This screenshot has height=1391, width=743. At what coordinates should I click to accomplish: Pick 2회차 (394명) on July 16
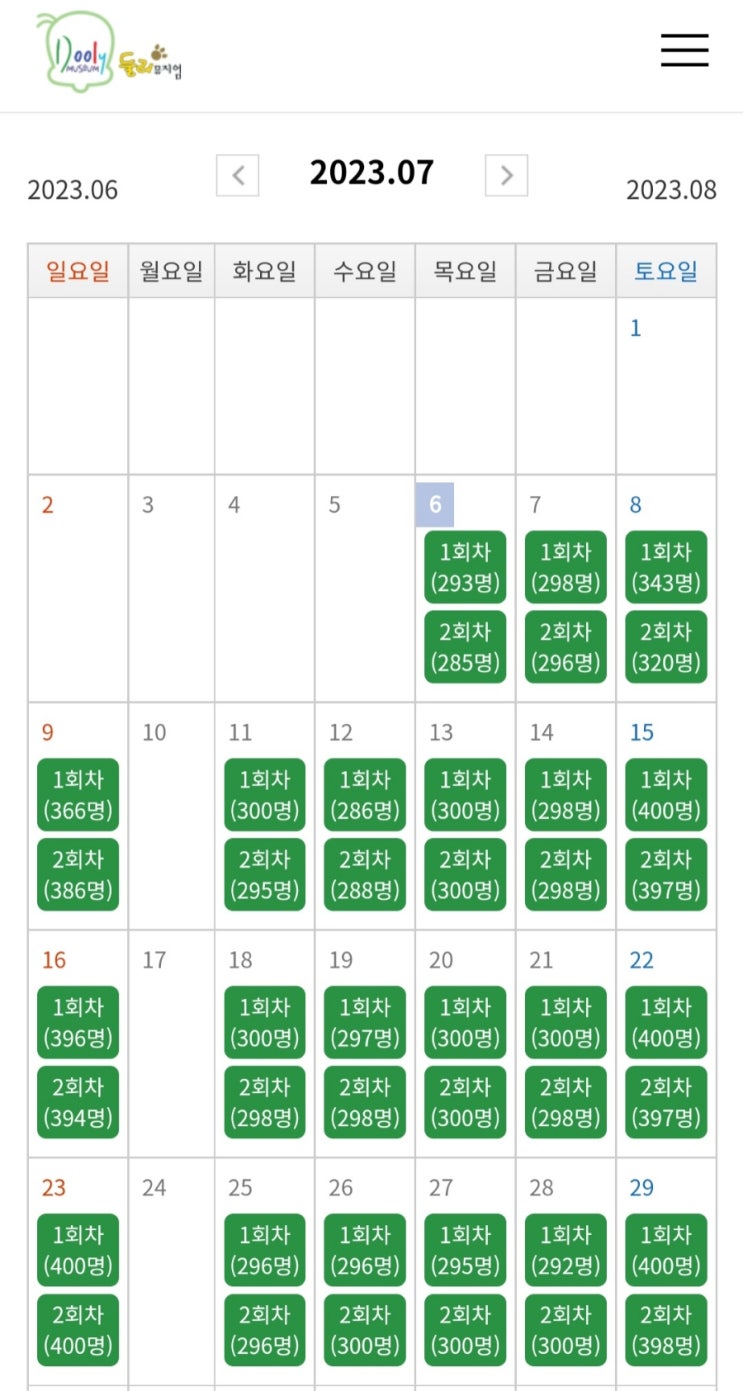pyautogui.click(x=78, y=1102)
